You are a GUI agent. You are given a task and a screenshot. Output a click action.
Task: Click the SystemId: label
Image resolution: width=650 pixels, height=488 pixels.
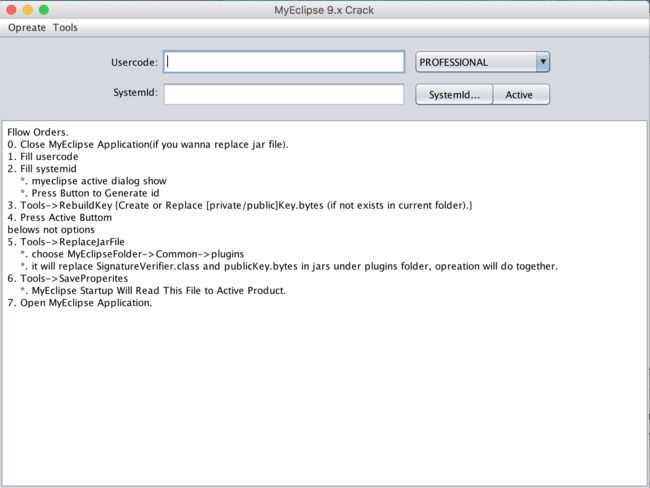(x=136, y=92)
